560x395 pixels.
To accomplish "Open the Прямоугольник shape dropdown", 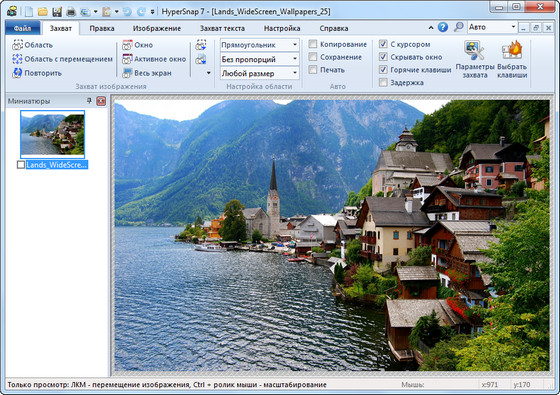I will (x=260, y=45).
